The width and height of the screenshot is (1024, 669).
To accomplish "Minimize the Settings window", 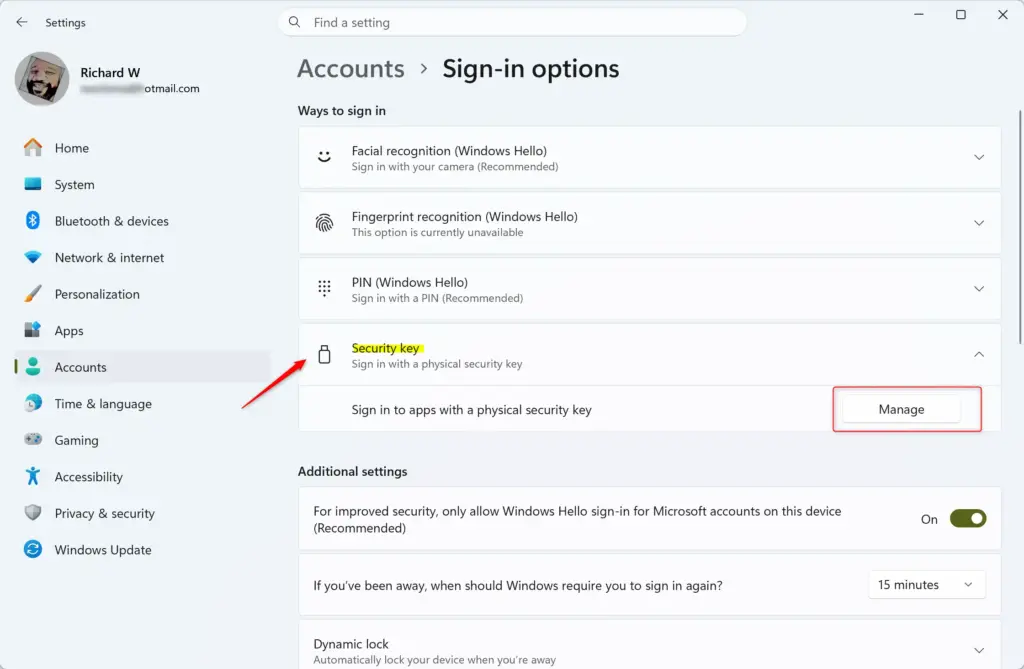I will 919,14.
